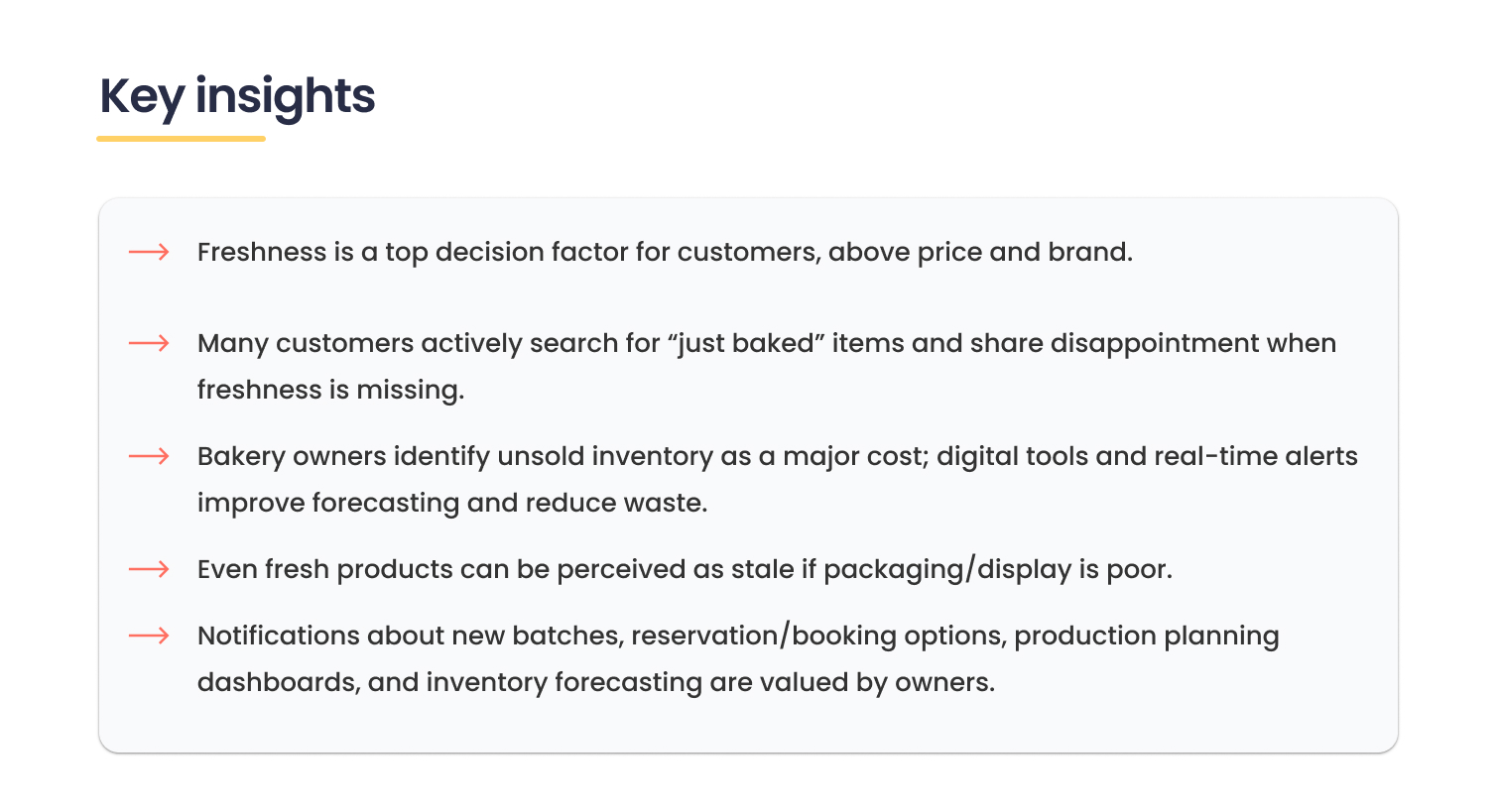The image size is (1500, 812).
Task: Click the words "production planning"
Action: (x=1146, y=636)
